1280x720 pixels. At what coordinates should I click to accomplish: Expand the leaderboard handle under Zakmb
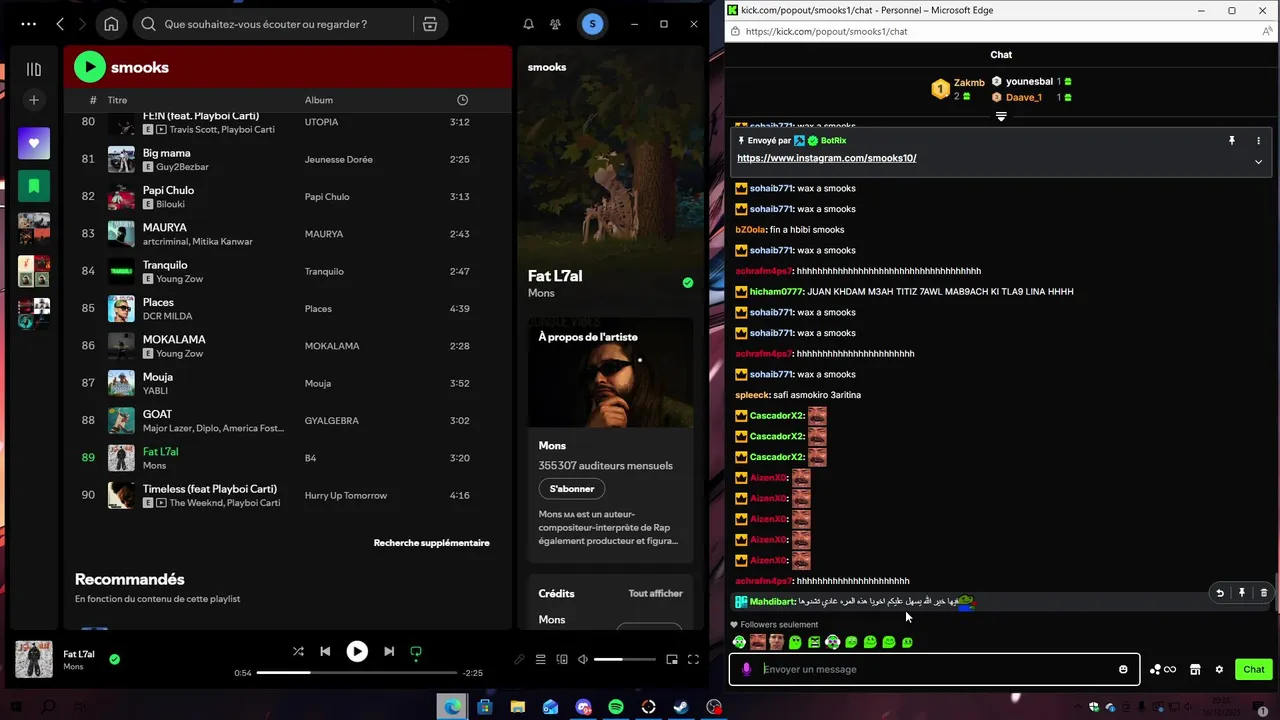click(x=1001, y=117)
